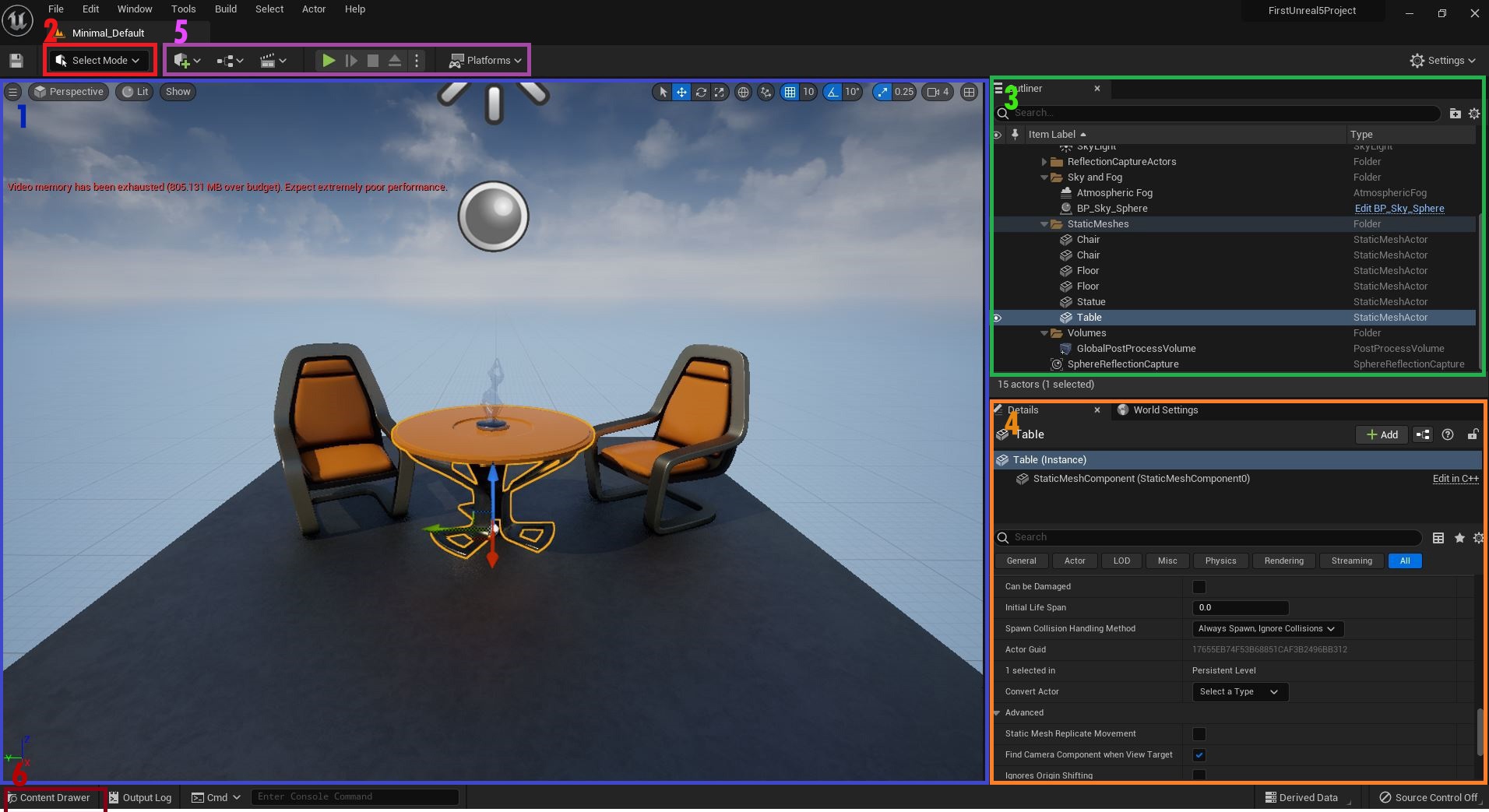This screenshot has height=812, width=1489.
Task: Click the green Play button
Action: pos(329,61)
